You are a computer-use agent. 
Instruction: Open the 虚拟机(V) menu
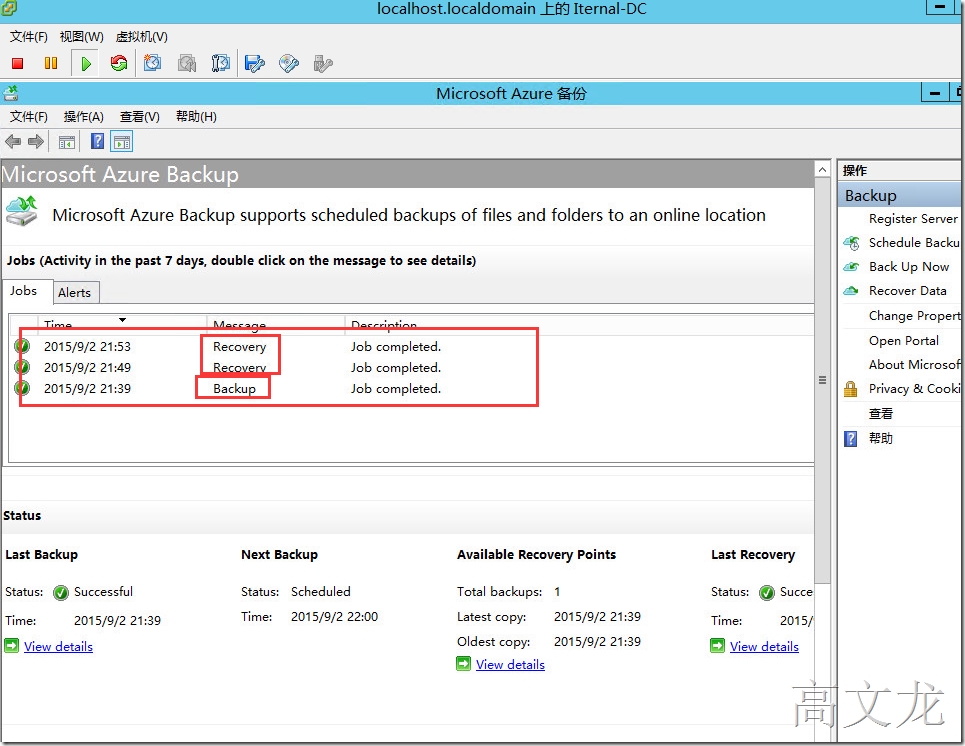click(x=142, y=36)
